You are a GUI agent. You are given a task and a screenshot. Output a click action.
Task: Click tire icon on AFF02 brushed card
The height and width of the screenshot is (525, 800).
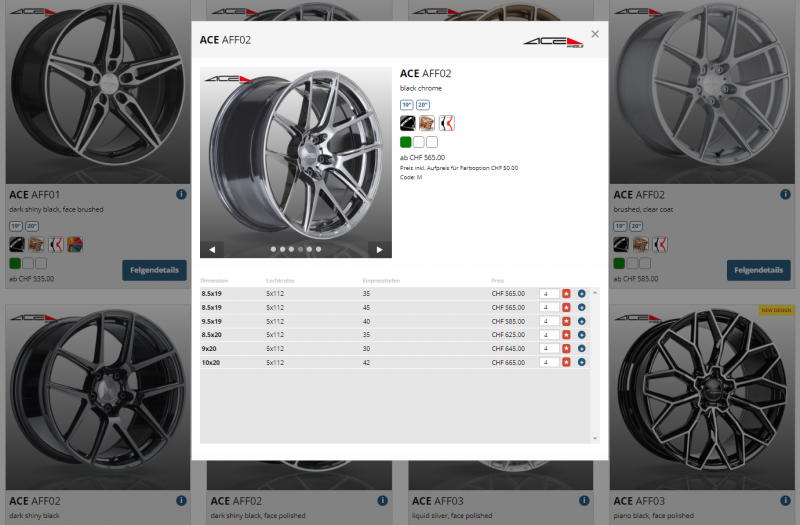621,244
